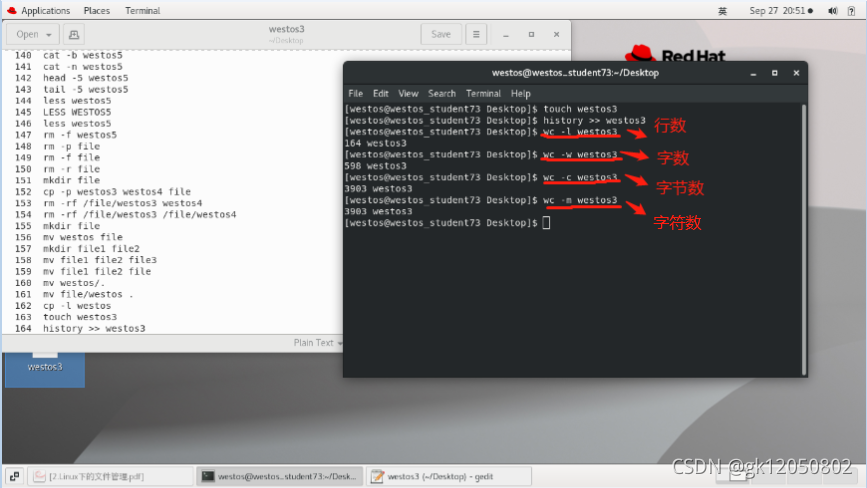Switch to the PDF document taskbar item
The image size is (867, 488).
coord(111,476)
